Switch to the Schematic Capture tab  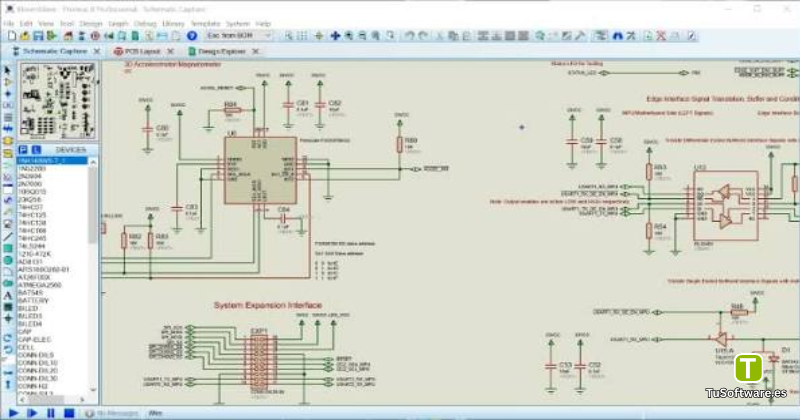coord(55,51)
